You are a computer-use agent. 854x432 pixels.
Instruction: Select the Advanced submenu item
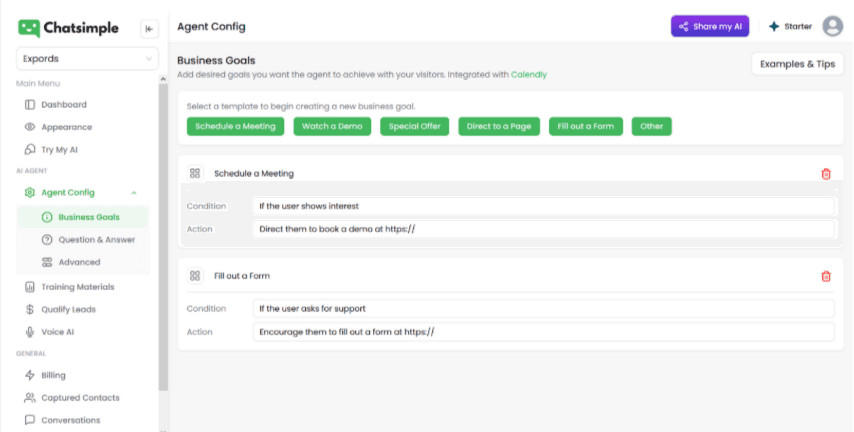click(x=80, y=262)
